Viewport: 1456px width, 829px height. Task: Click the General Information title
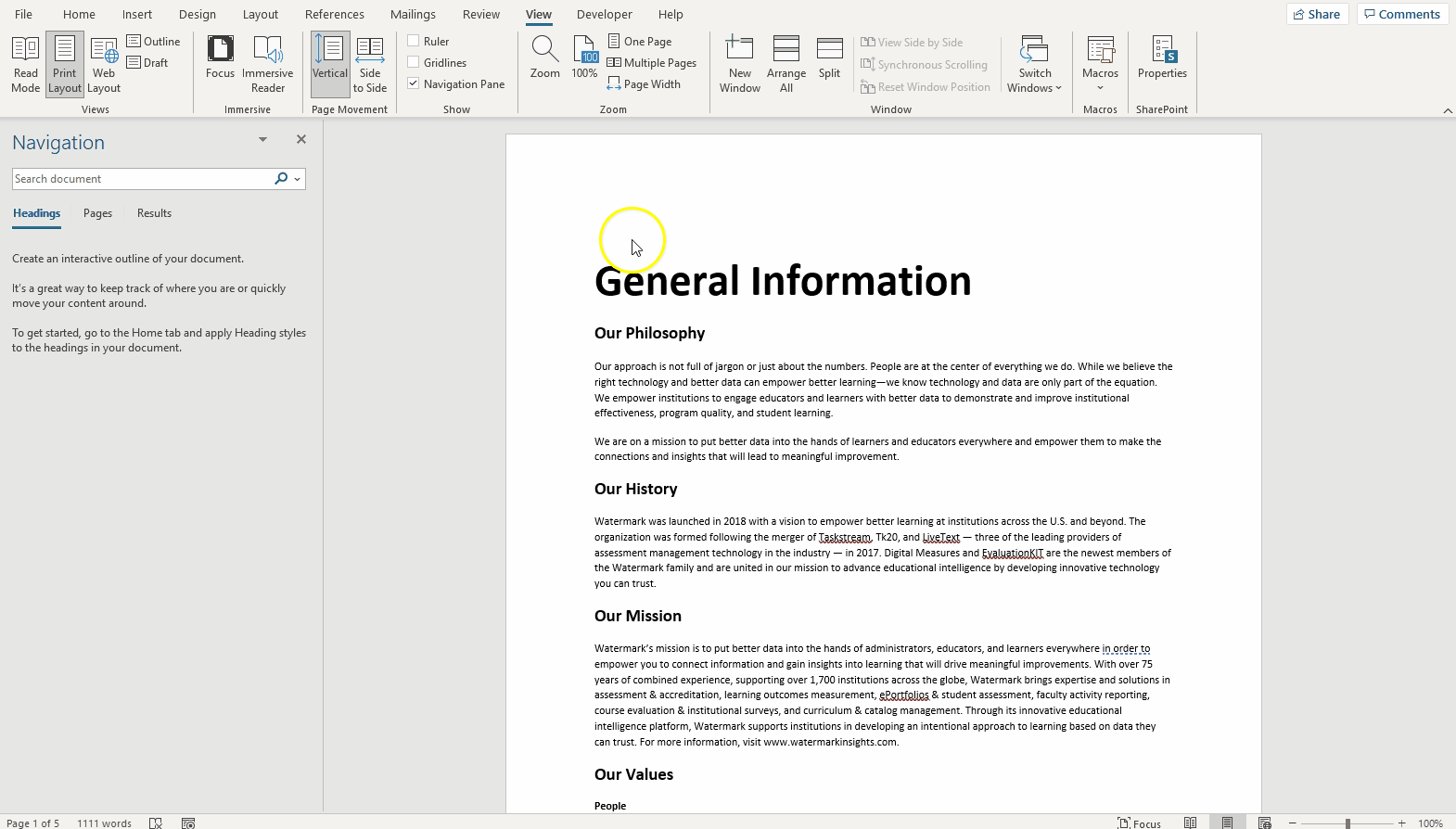(x=783, y=282)
